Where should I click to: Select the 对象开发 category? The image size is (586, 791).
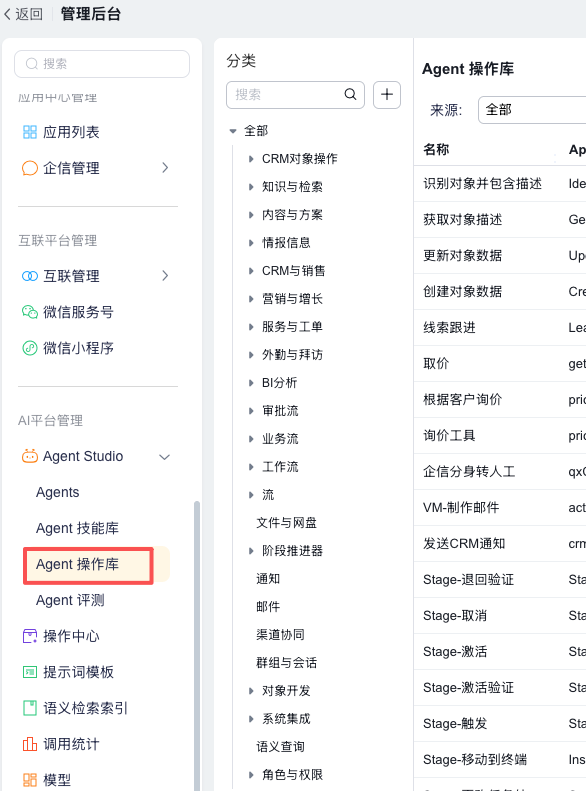[x=286, y=691]
